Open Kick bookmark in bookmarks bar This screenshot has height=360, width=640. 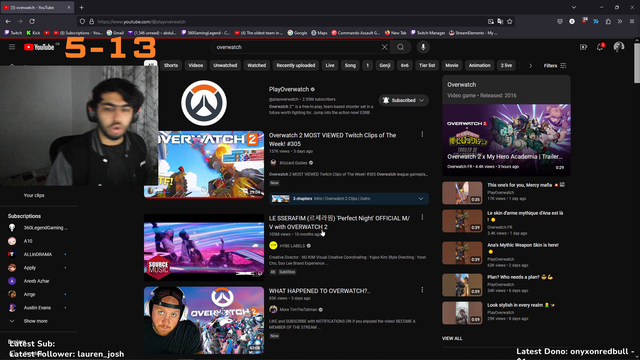(33, 33)
